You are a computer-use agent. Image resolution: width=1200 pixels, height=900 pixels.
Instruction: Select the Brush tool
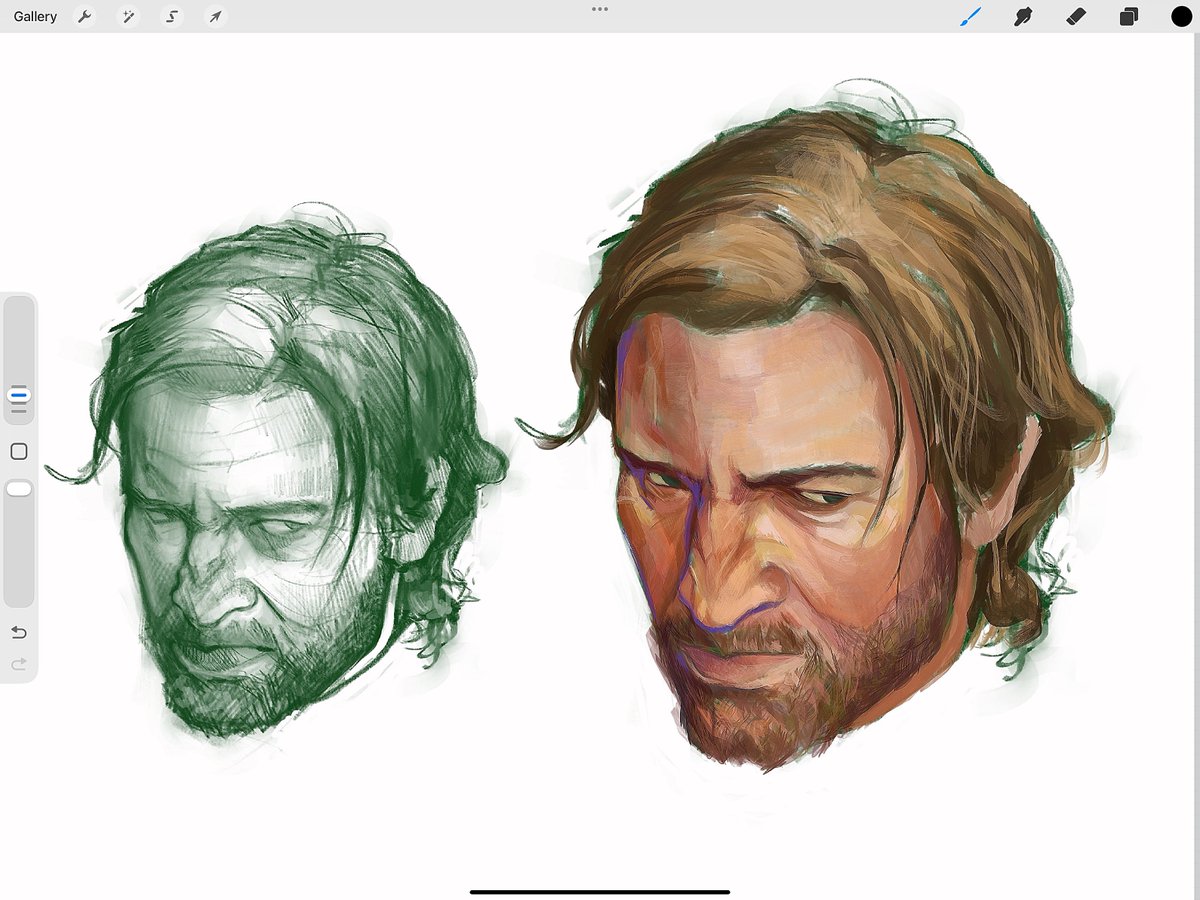pos(971,16)
